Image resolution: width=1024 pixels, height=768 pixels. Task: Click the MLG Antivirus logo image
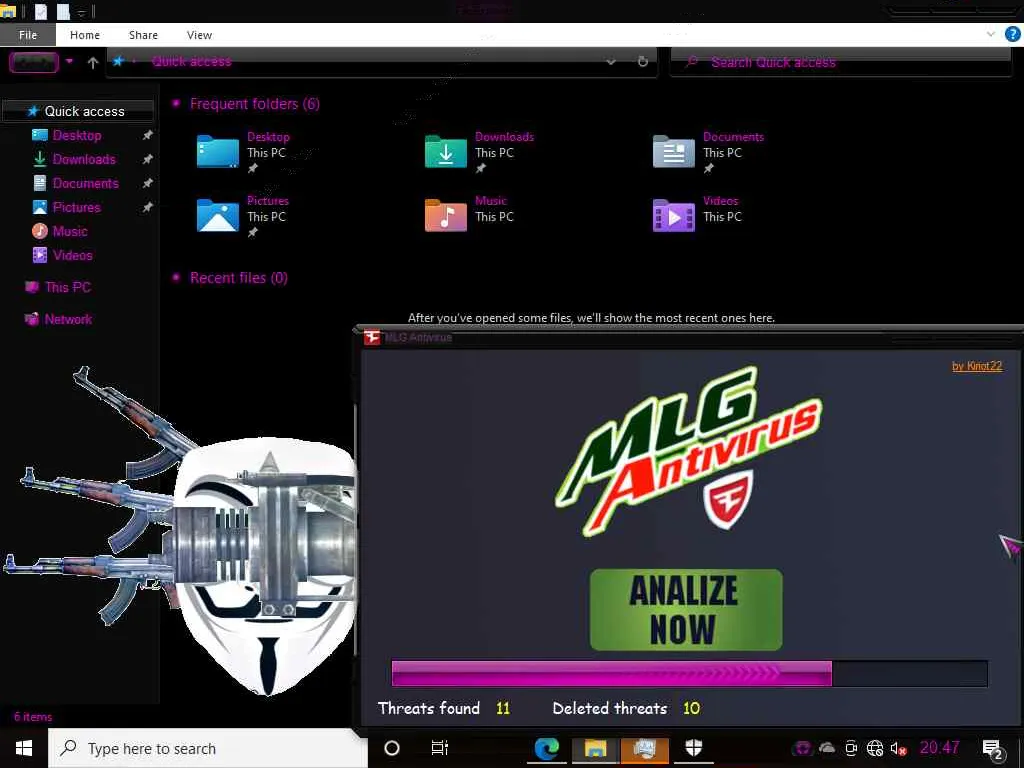coord(688,451)
